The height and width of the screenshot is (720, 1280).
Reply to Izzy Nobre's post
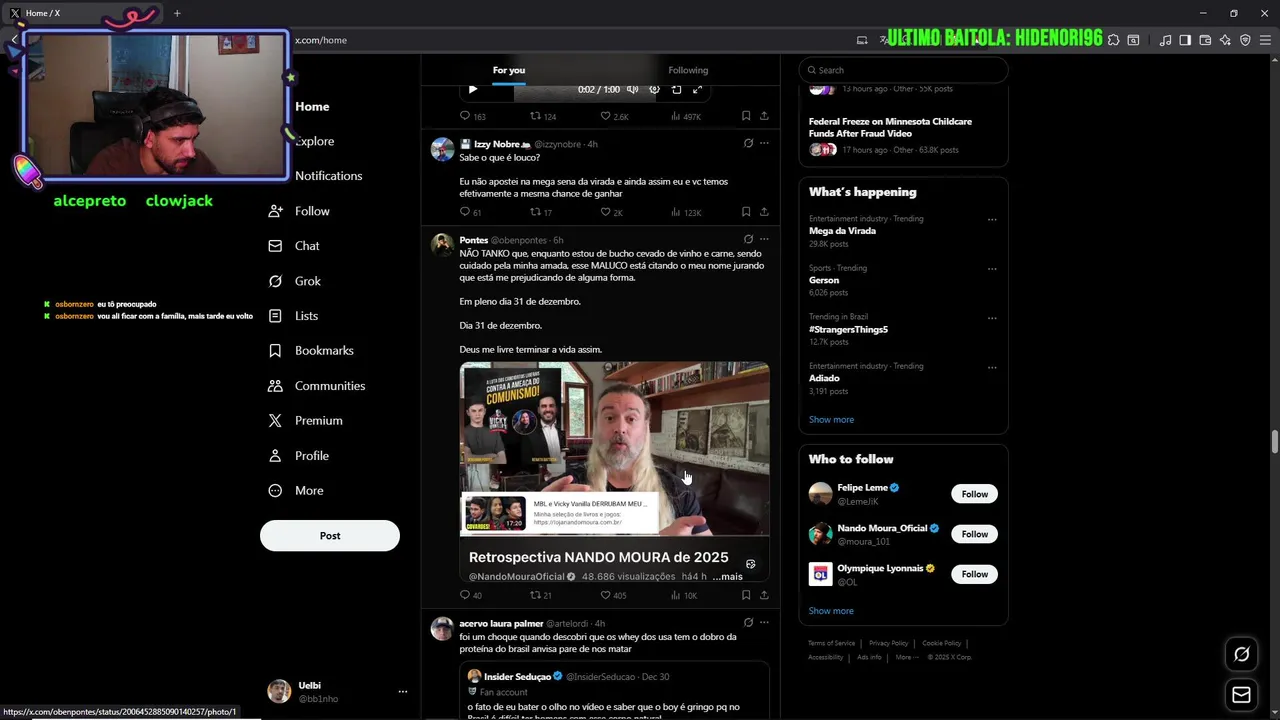[465, 212]
